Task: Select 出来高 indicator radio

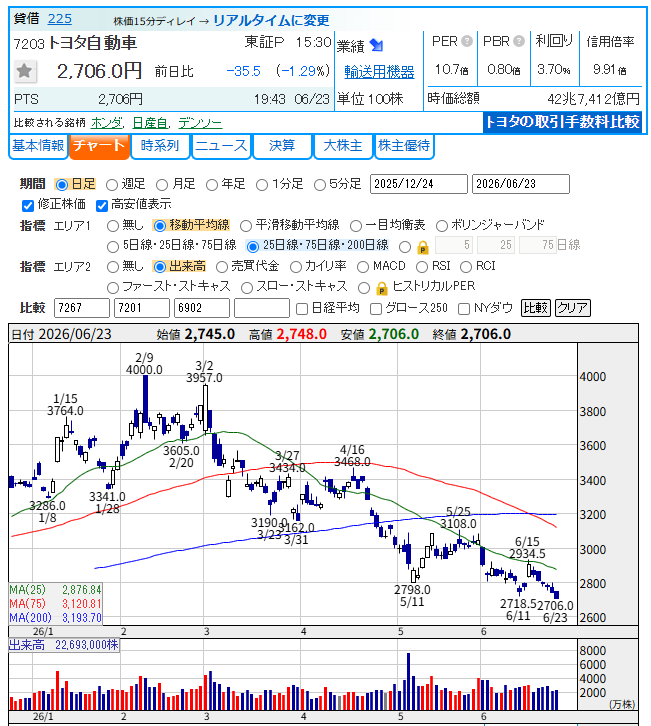Action: click(x=159, y=267)
